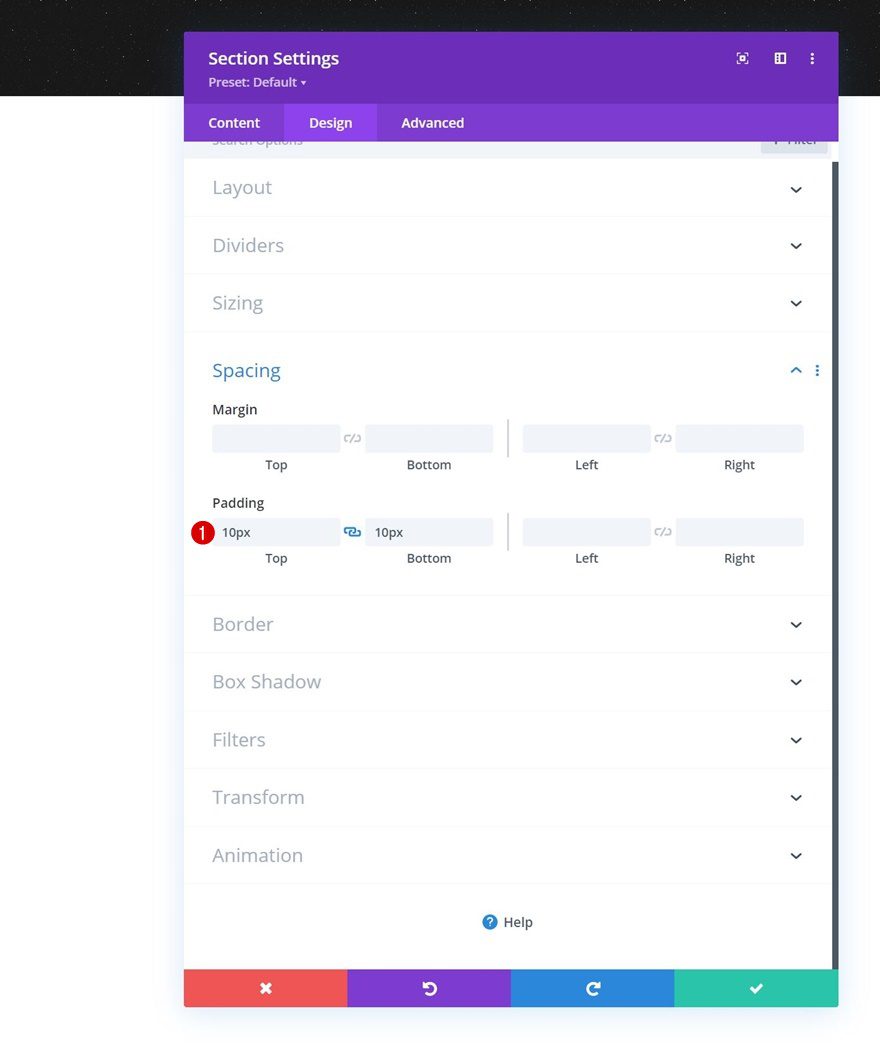Viewport: 880px width, 1050px height.
Task: Switch to the Advanced tab
Action: 432,122
